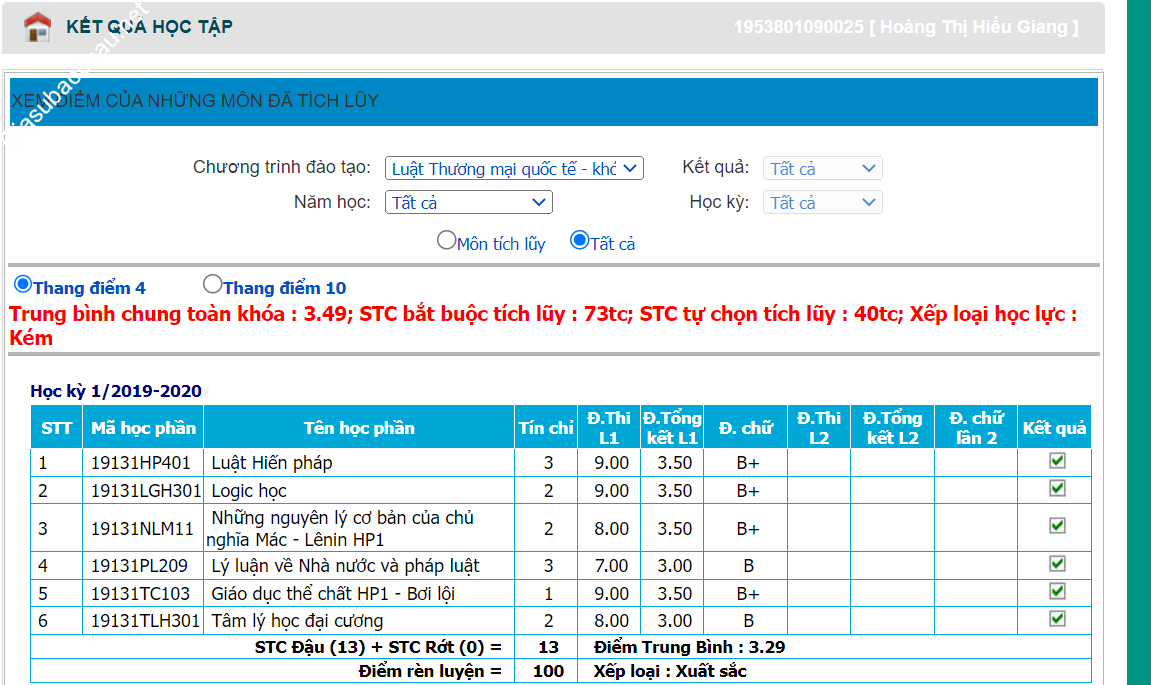The width and height of the screenshot is (1151, 685).
Task: Toggle the Kết quả checkbox for Luật Hiến pháp
Action: [x=1057, y=461]
